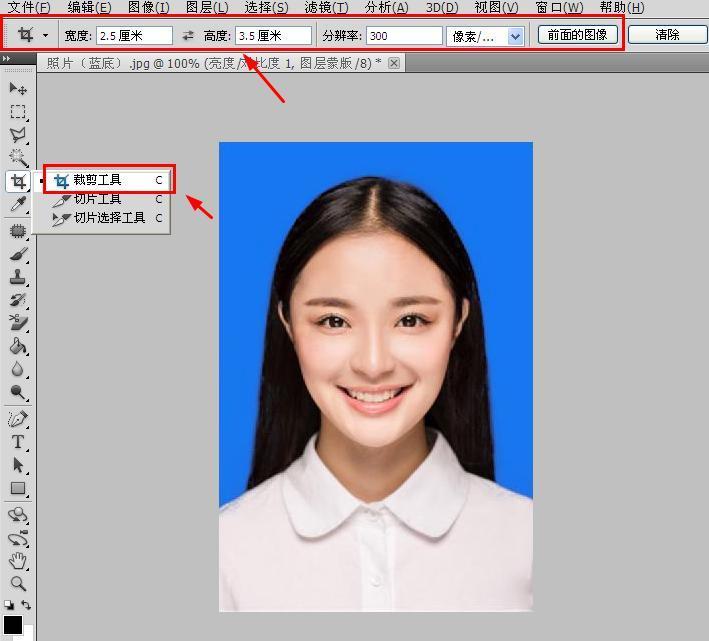Screen dimensions: 709x641
Task: Reset default foreground and background colors
Action: (x=8, y=605)
